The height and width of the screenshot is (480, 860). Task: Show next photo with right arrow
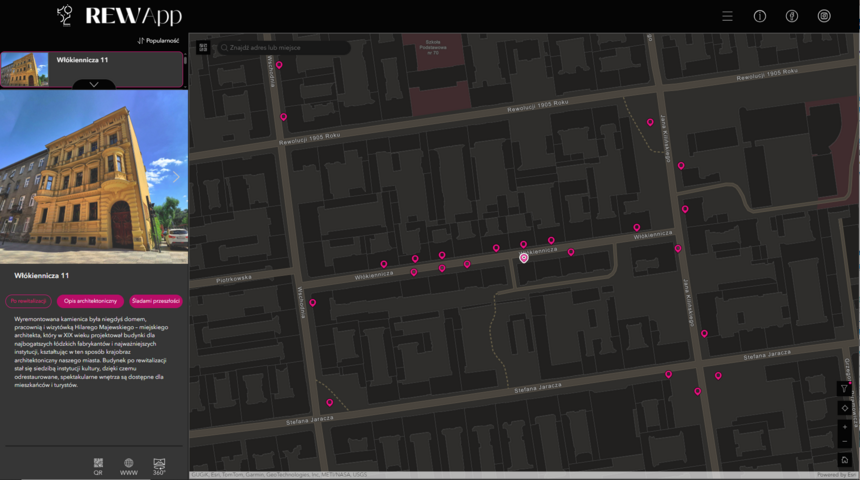176,177
